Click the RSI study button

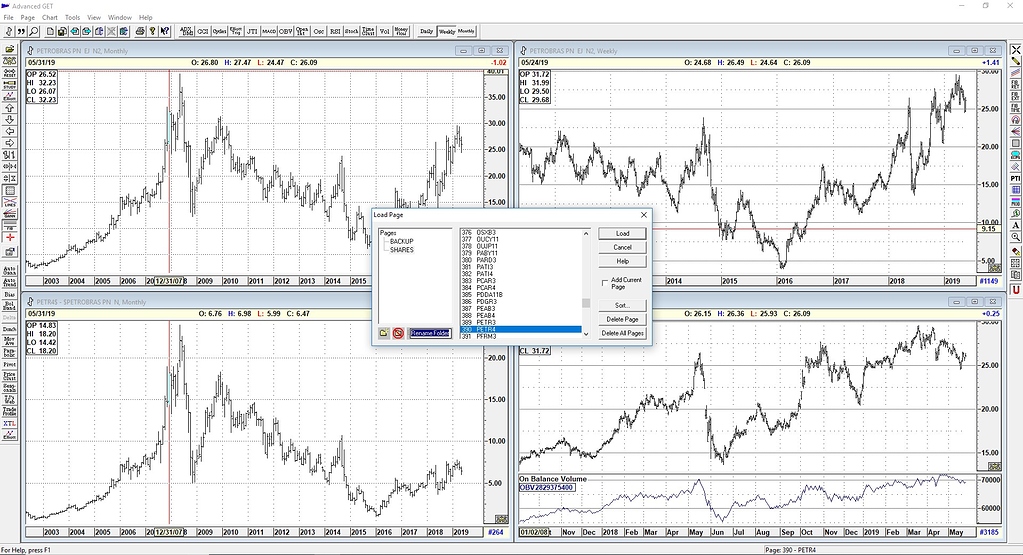[335, 31]
